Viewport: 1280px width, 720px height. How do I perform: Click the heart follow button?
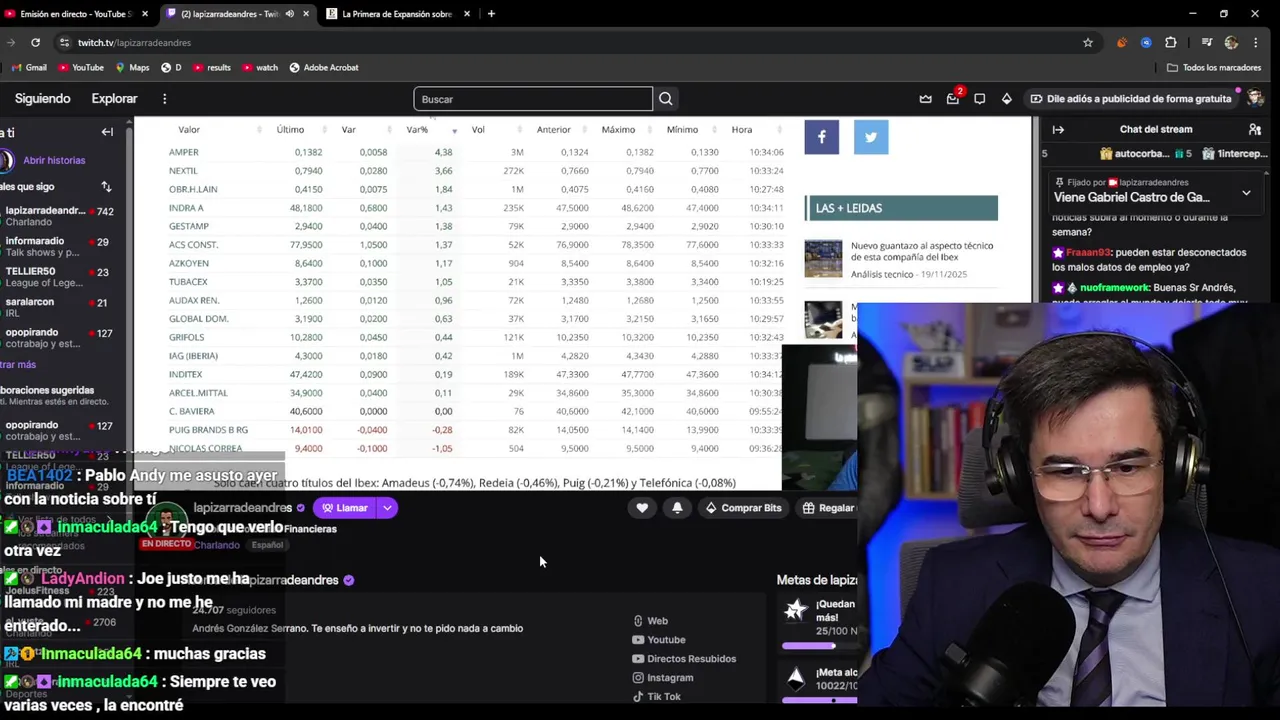[642, 508]
